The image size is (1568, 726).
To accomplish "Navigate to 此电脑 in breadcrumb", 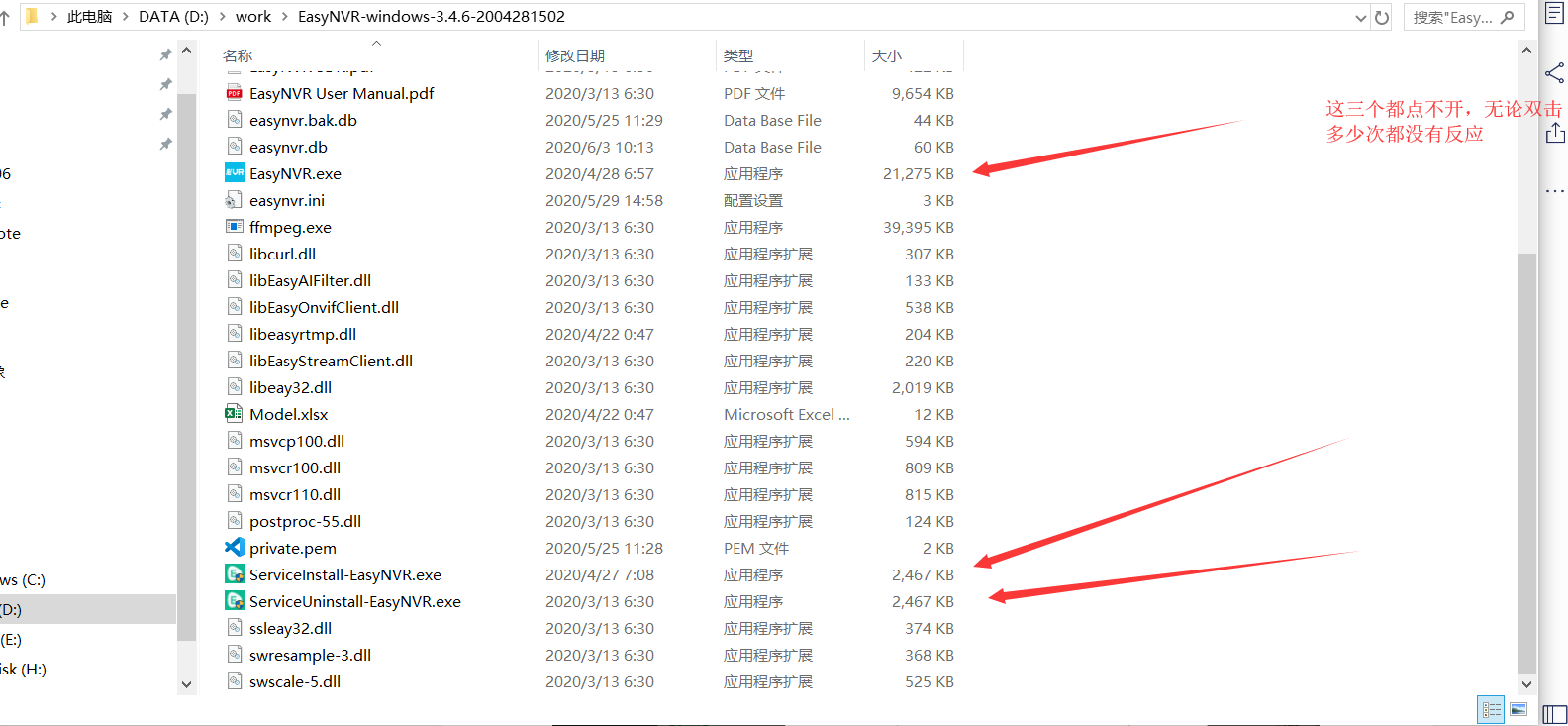I will pyautogui.click(x=90, y=17).
